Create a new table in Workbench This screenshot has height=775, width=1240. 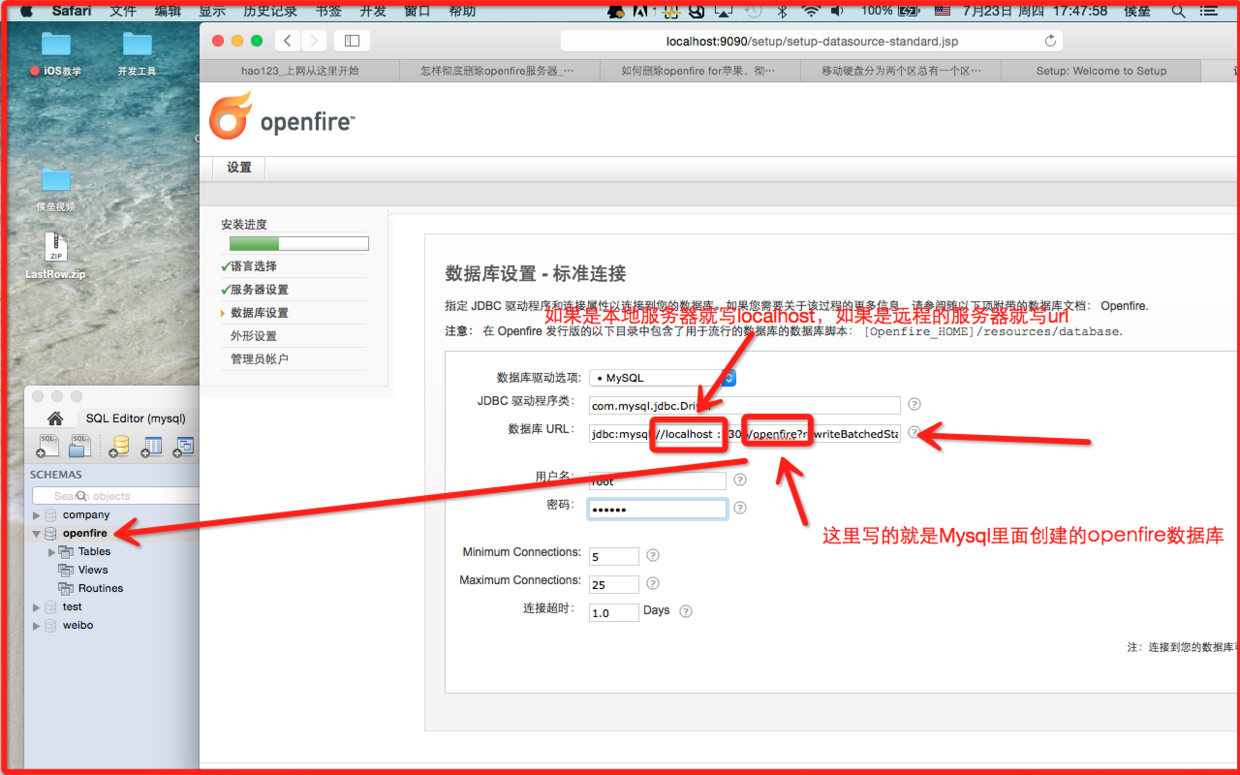(x=151, y=446)
